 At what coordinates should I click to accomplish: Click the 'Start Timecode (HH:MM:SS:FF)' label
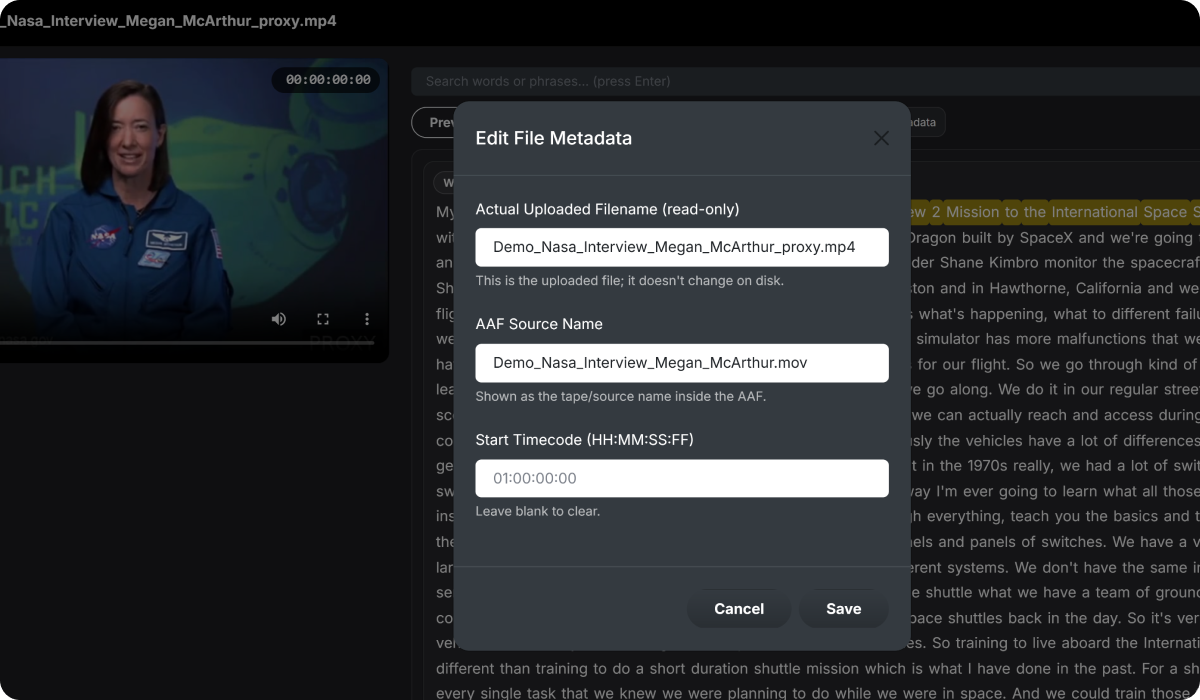tap(584, 440)
